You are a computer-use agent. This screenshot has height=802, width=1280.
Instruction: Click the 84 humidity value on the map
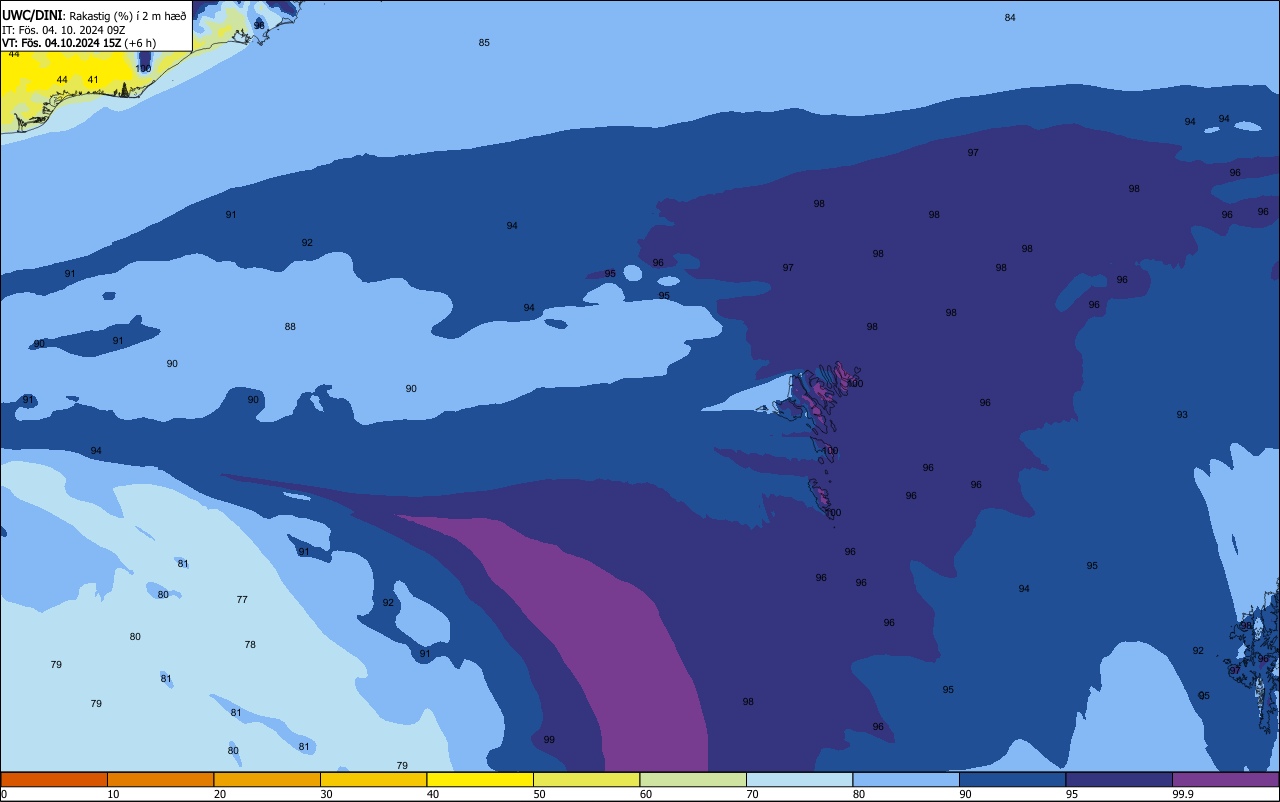point(1010,18)
